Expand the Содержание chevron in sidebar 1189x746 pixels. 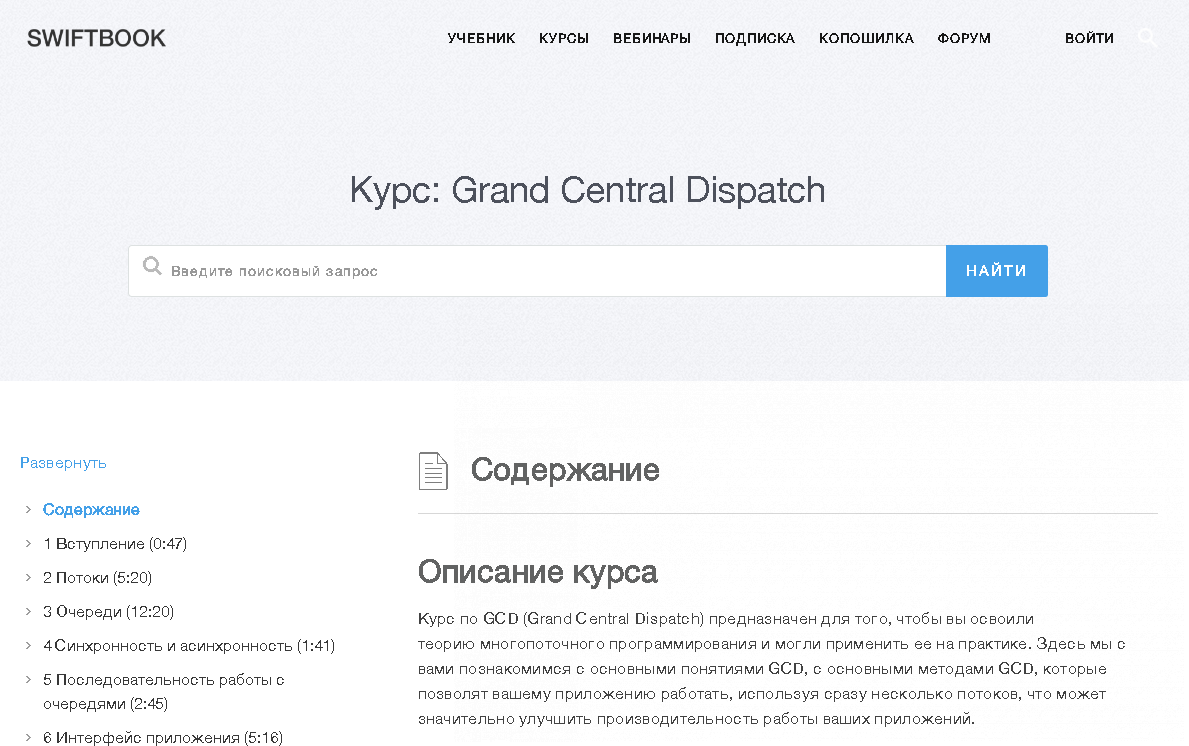[28, 510]
